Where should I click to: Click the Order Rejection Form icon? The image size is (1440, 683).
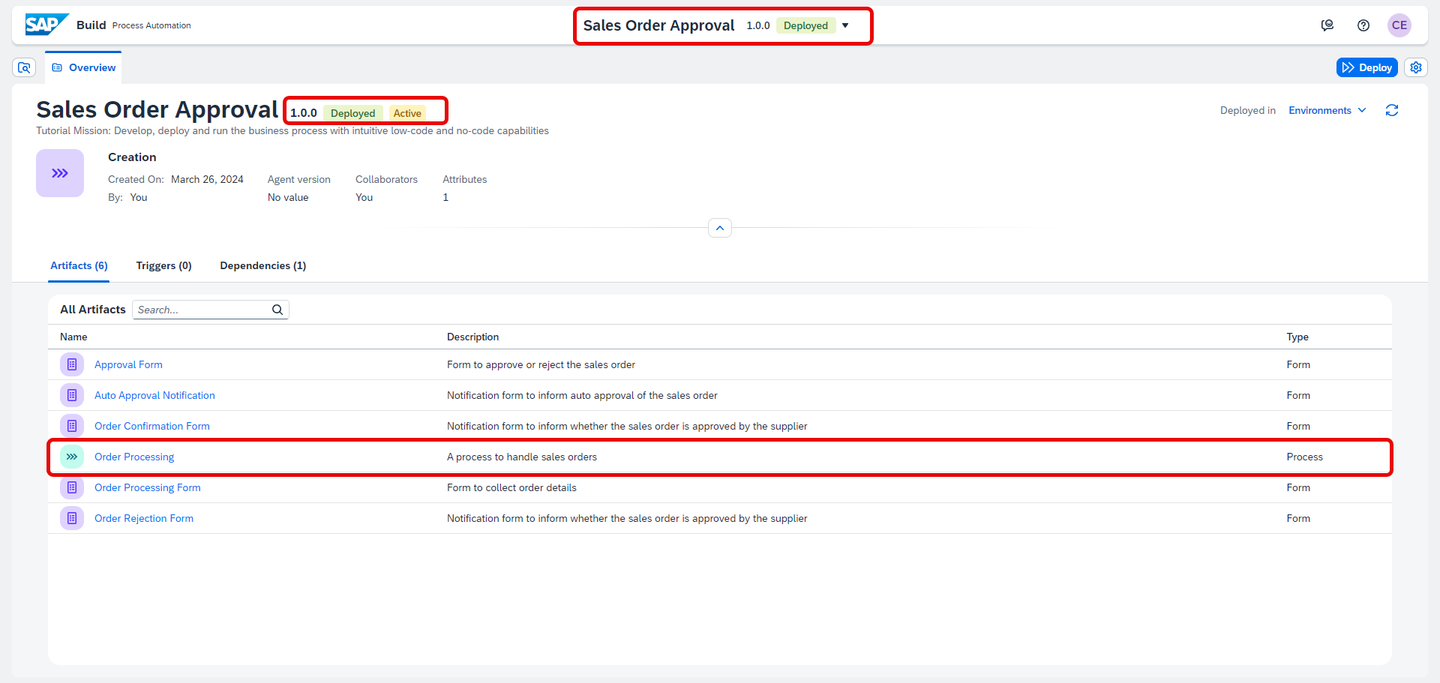click(x=72, y=518)
